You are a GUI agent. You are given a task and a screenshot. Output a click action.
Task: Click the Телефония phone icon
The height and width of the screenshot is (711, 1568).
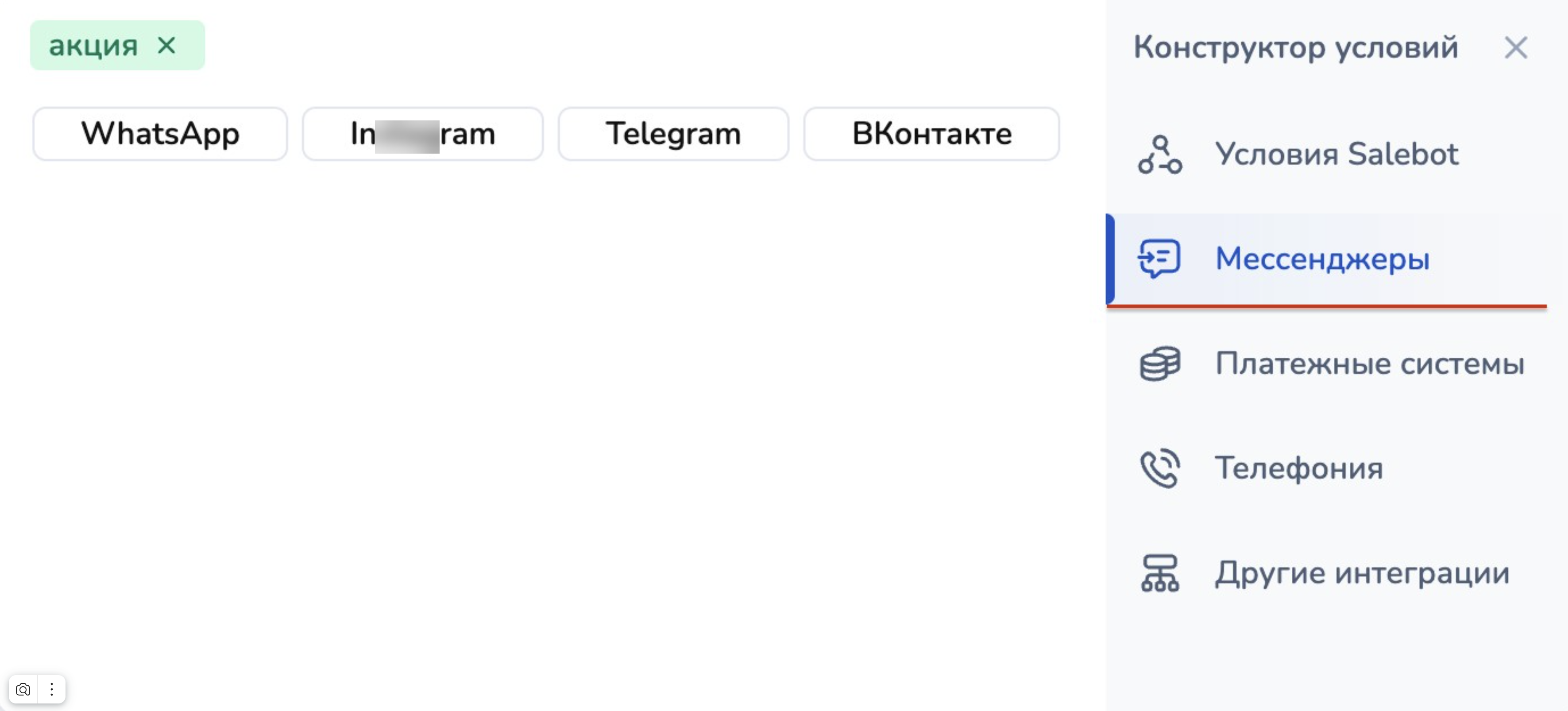point(1159,468)
